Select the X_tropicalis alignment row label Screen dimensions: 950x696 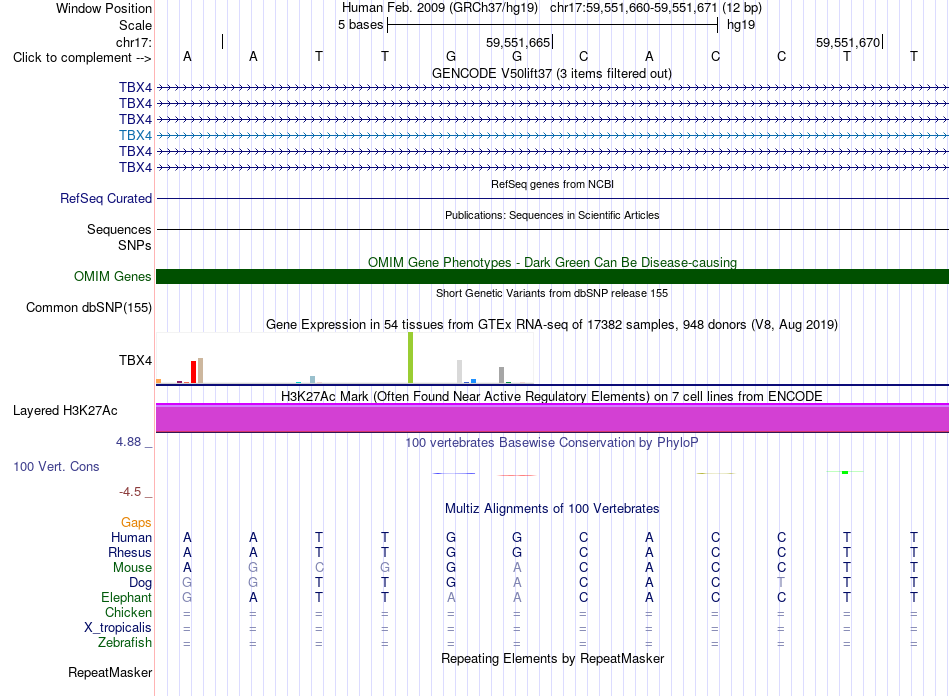(118, 628)
